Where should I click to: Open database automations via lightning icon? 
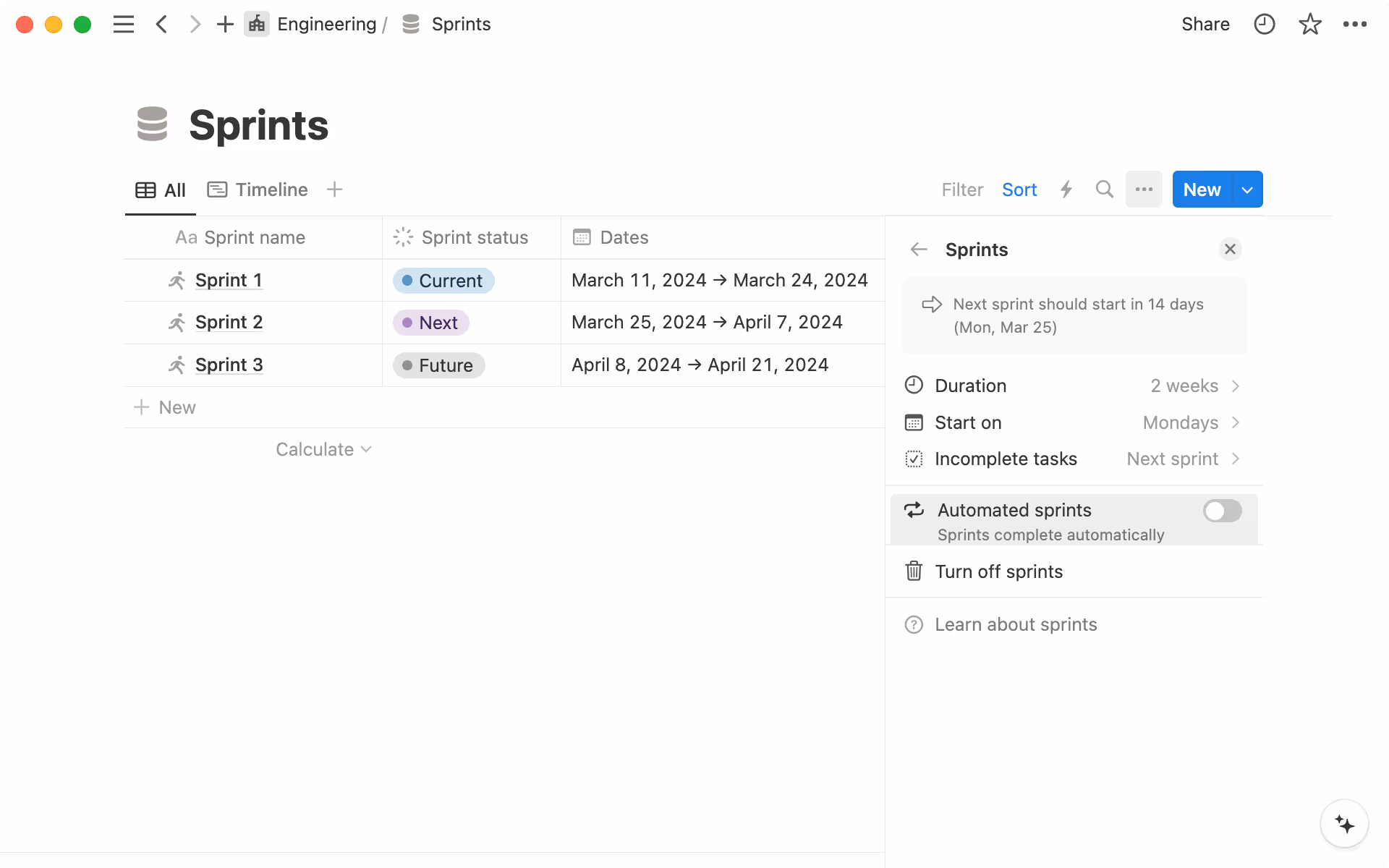coord(1066,190)
